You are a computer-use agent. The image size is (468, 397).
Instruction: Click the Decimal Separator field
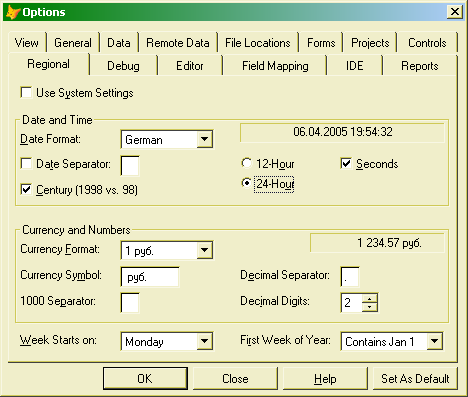point(350,277)
